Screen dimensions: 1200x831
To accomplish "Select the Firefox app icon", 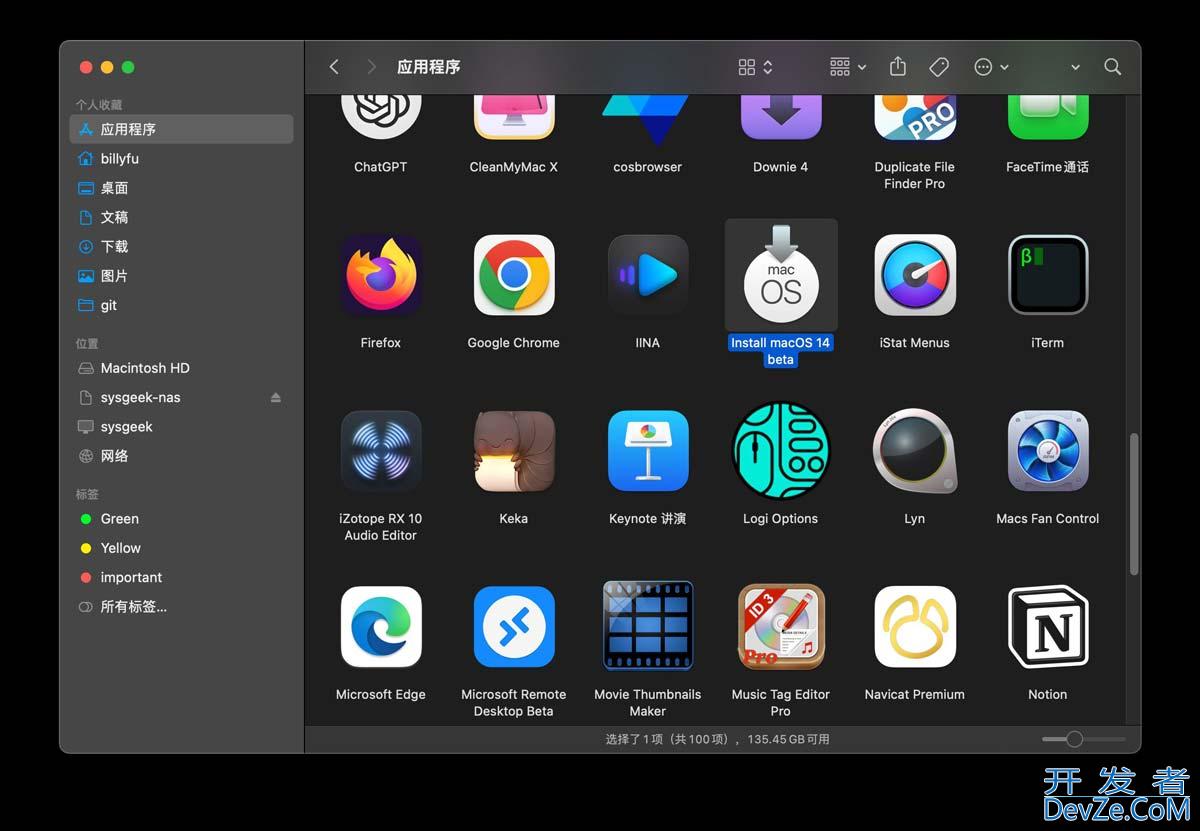I will (x=381, y=275).
